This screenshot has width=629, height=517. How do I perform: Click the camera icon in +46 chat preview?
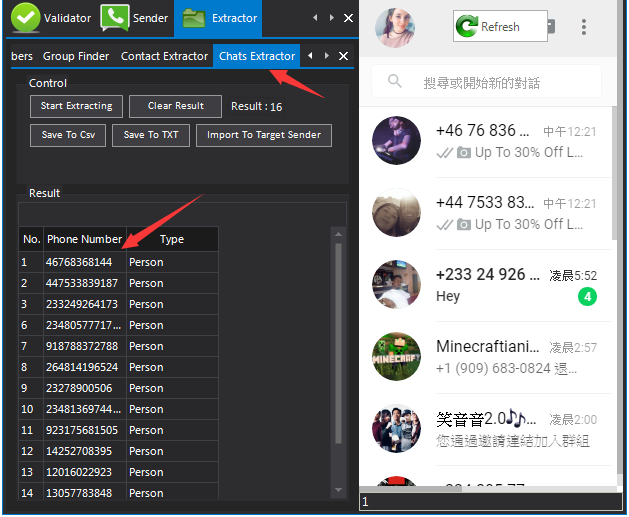point(464,153)
